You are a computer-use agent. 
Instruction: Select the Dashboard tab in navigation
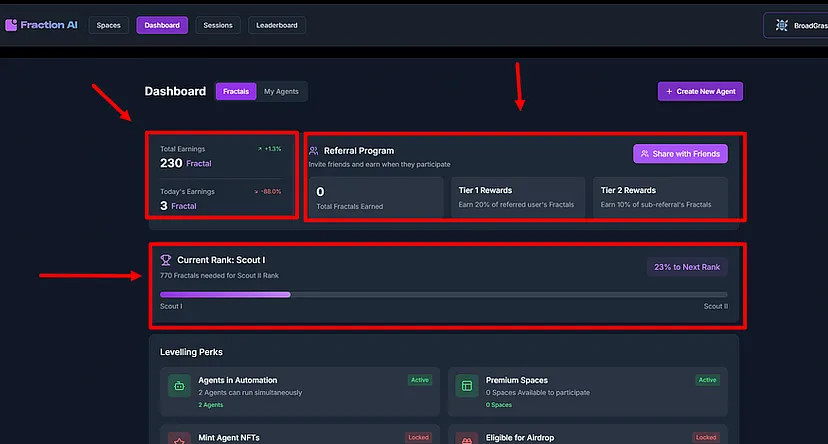(x=162, y=25)
